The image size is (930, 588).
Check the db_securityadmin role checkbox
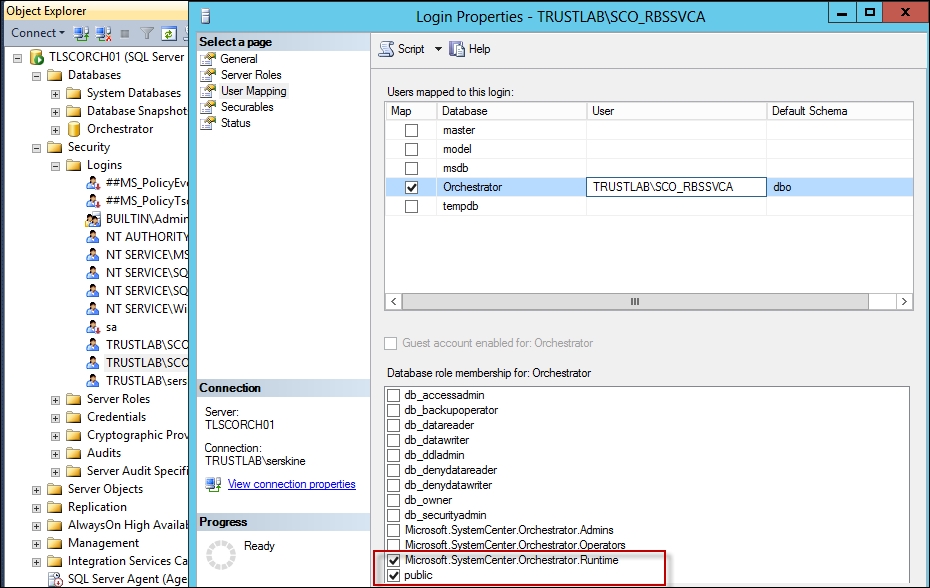(x=393, y=515)
